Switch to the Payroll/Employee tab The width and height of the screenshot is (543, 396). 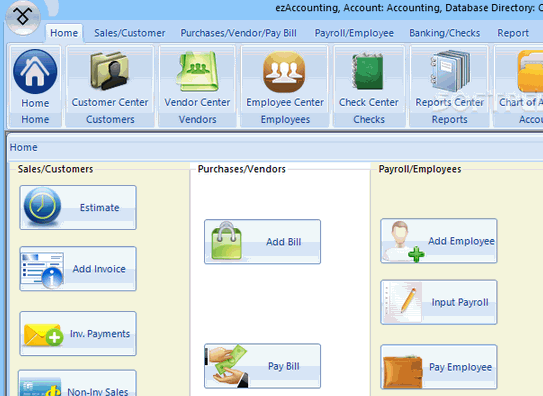[354, 33]
